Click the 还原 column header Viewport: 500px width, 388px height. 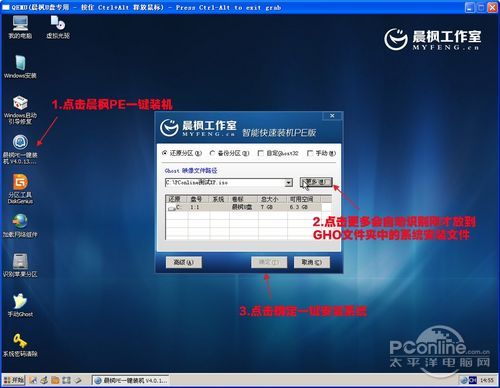(176, 199)
